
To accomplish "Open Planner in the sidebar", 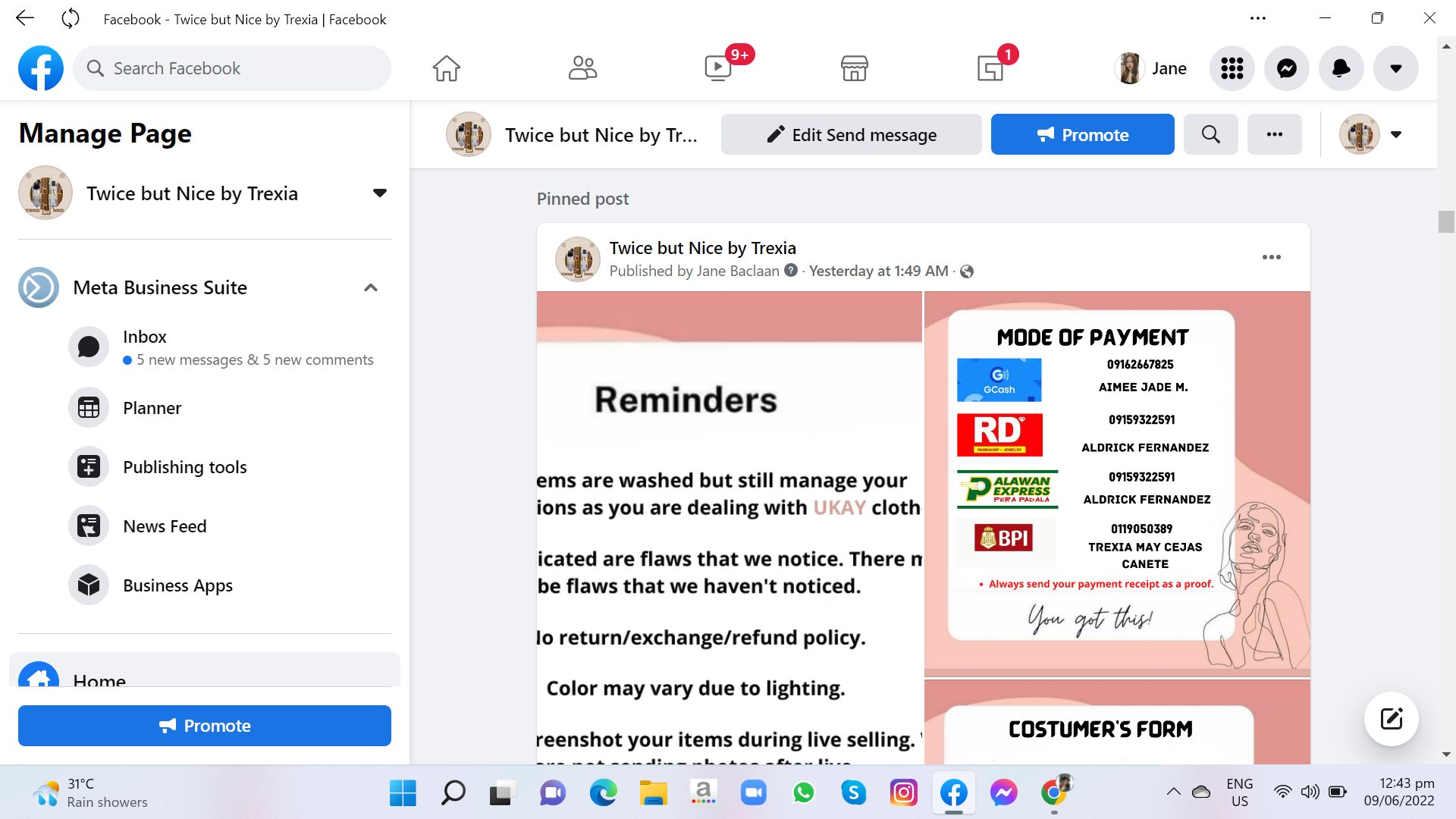I will pyautogui.click(x=152, y=408).
